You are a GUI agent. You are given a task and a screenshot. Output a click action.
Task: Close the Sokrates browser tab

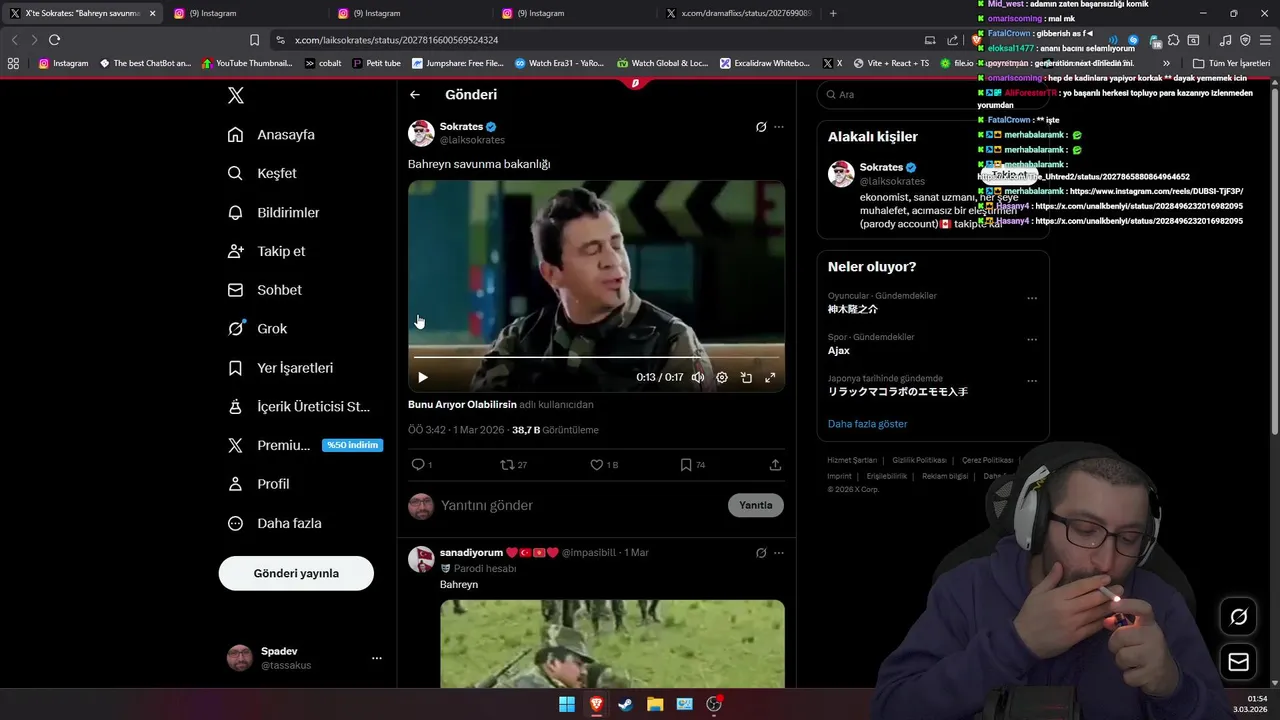click(153, 13)
